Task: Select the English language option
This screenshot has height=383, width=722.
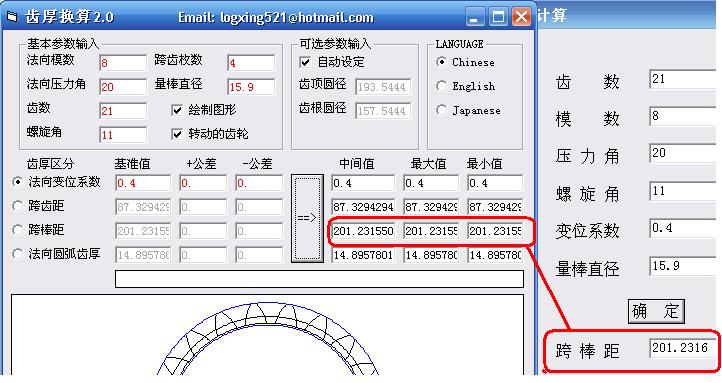Action: coord(441,86)
